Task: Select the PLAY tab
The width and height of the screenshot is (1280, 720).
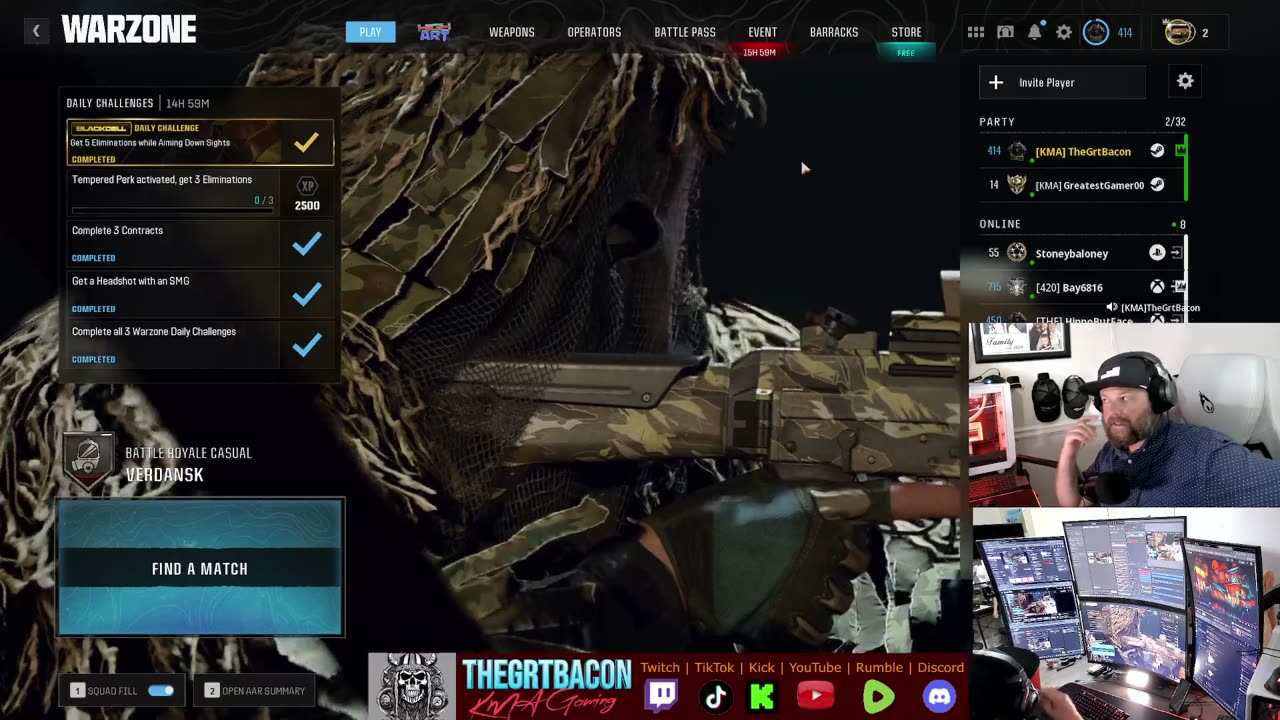Action: coord(370,32)
